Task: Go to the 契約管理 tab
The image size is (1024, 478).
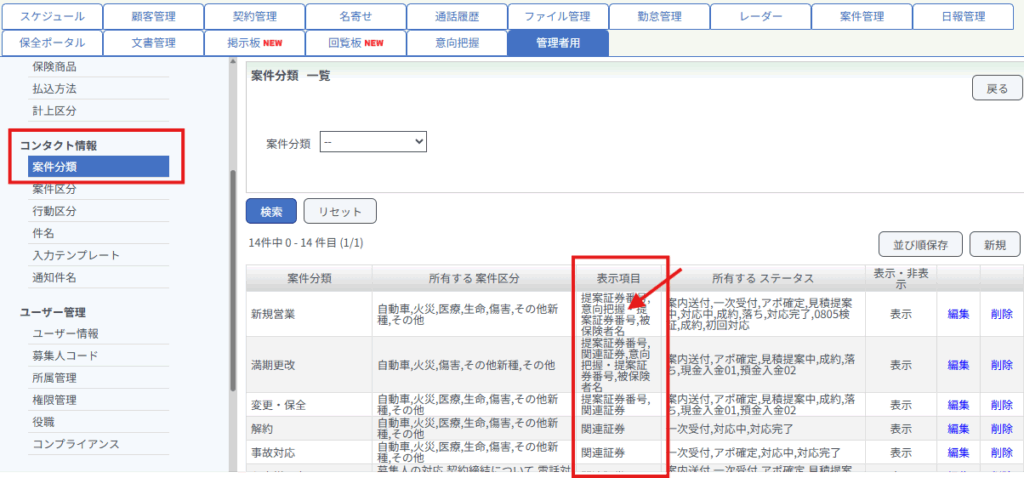Action: [253, 17]
